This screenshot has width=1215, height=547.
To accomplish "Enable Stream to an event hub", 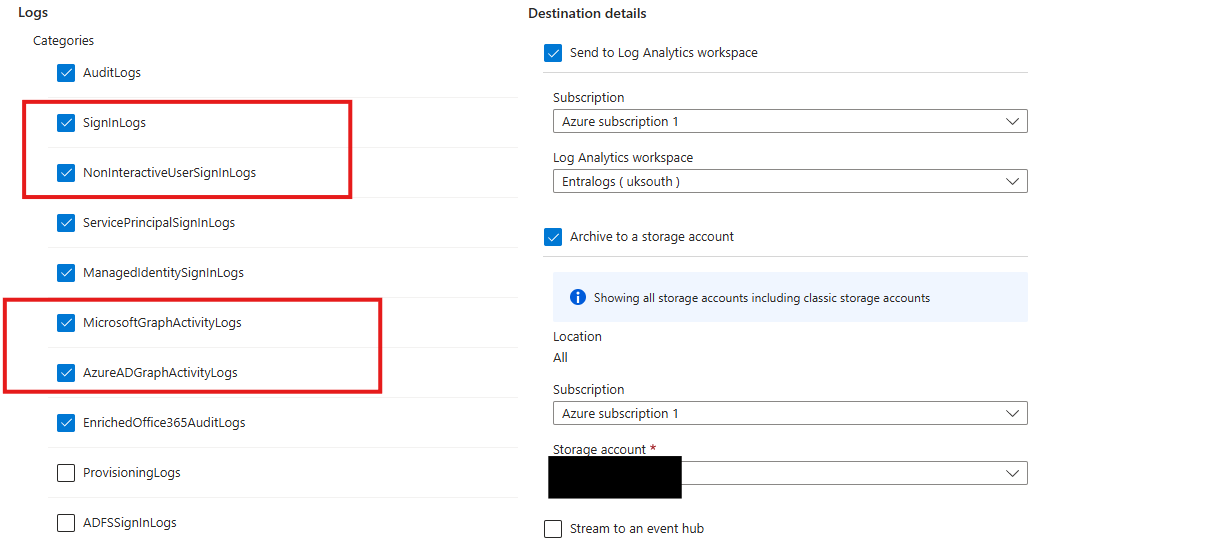I will (553, 529).
